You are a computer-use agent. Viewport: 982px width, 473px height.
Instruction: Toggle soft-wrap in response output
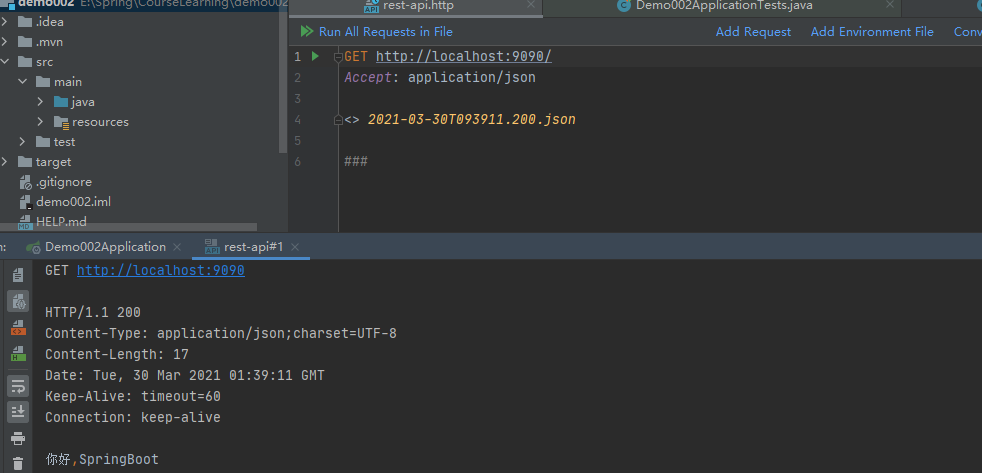tap(18, 386)
